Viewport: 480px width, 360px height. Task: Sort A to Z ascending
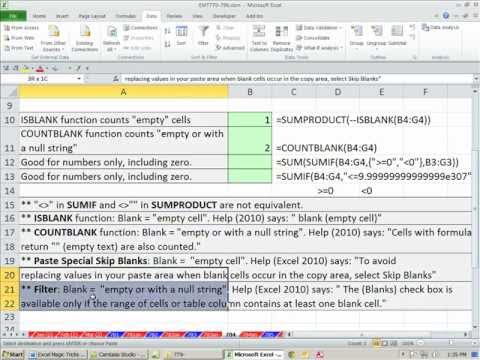pos(167,31)
